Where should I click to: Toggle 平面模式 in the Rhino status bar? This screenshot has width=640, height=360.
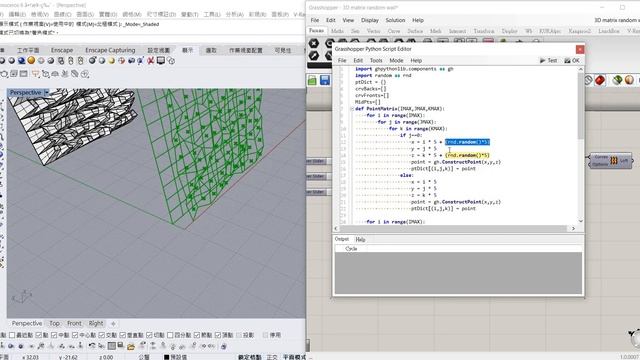[294, 357]
